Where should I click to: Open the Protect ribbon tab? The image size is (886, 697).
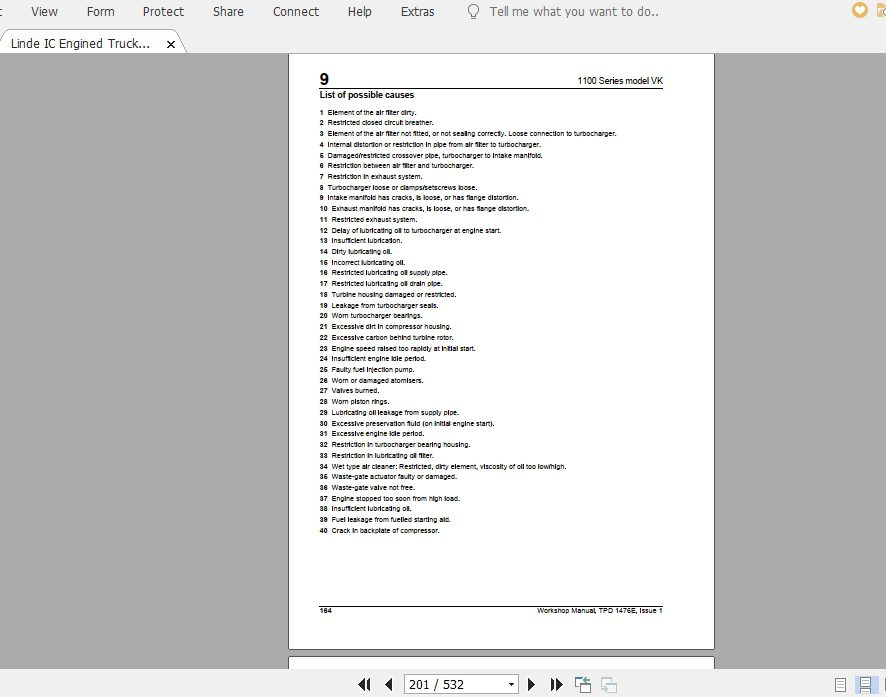(x=163, y=11)
